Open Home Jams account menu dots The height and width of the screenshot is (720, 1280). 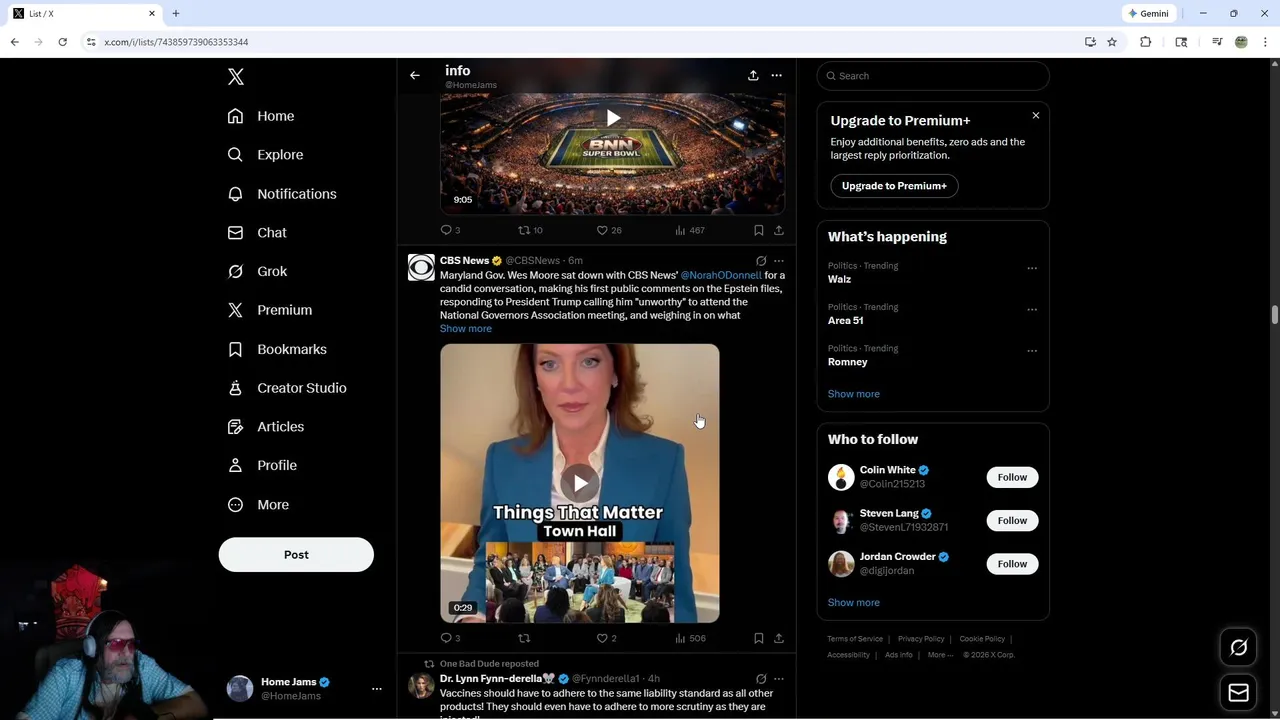click(x=377, y=688)
